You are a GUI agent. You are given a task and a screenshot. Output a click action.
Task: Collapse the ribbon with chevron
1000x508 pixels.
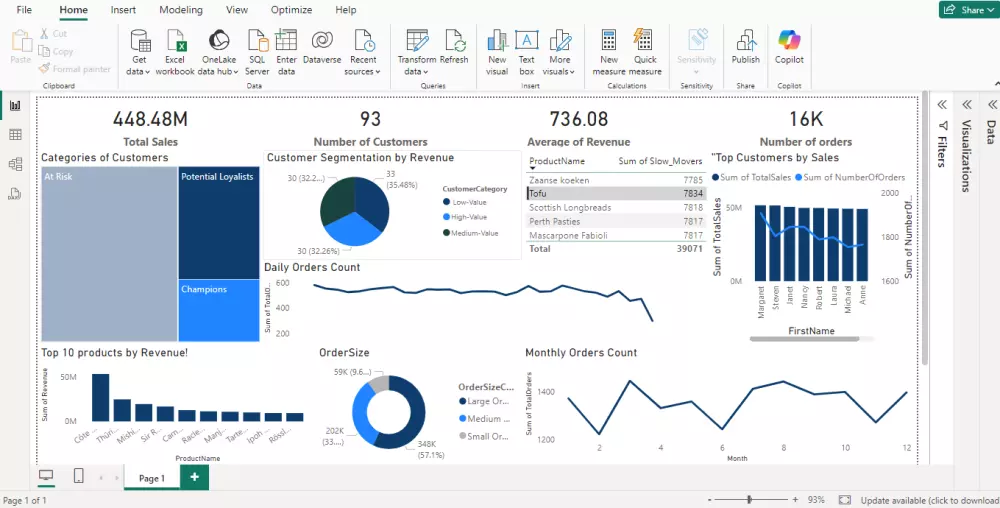click(997, 83)
